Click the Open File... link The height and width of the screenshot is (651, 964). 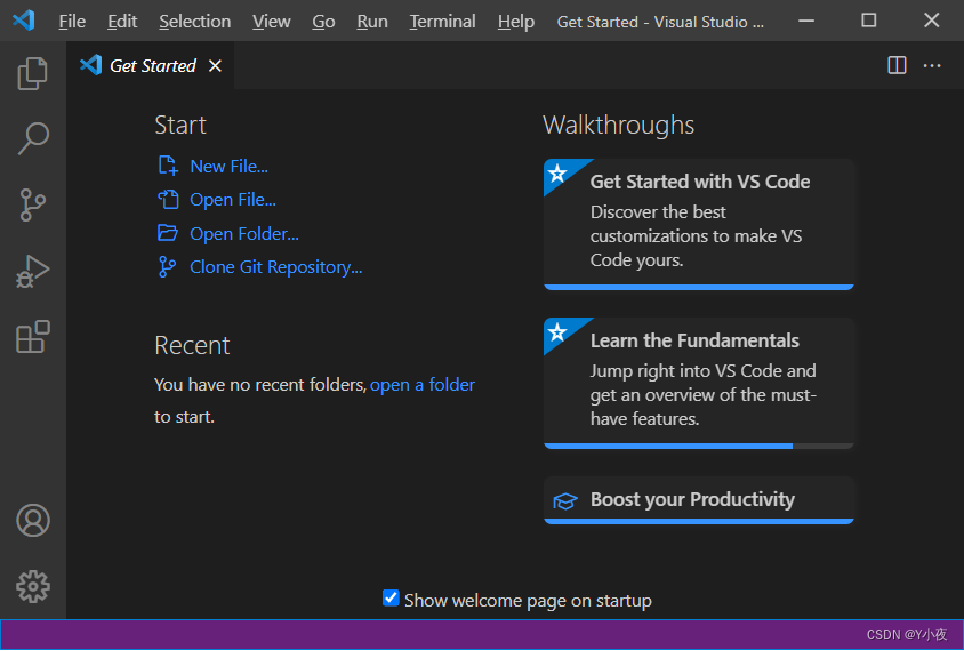pyautogui.click(x=233, y=200)
